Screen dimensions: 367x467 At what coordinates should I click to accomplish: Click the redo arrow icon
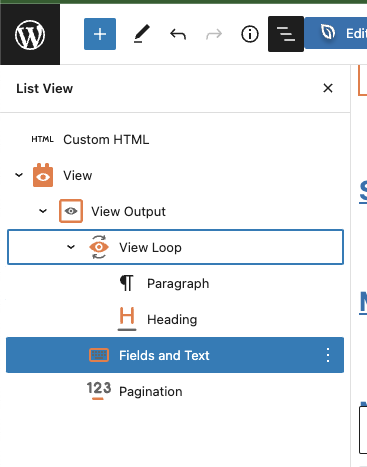click(214, 34)
